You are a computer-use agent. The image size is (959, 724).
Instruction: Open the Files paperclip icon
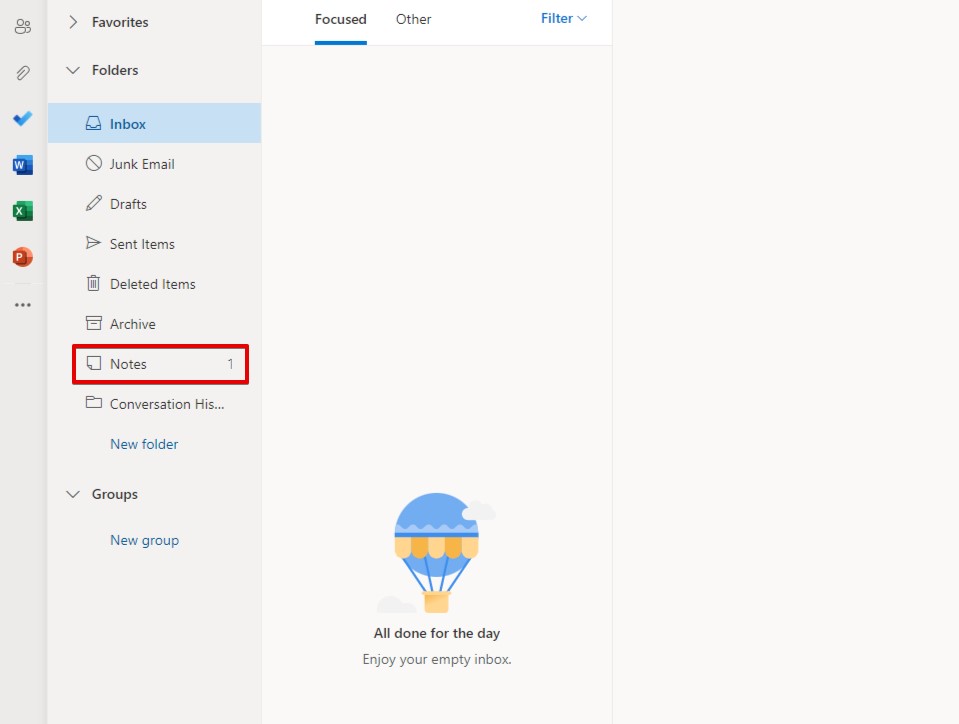[22, 73]
